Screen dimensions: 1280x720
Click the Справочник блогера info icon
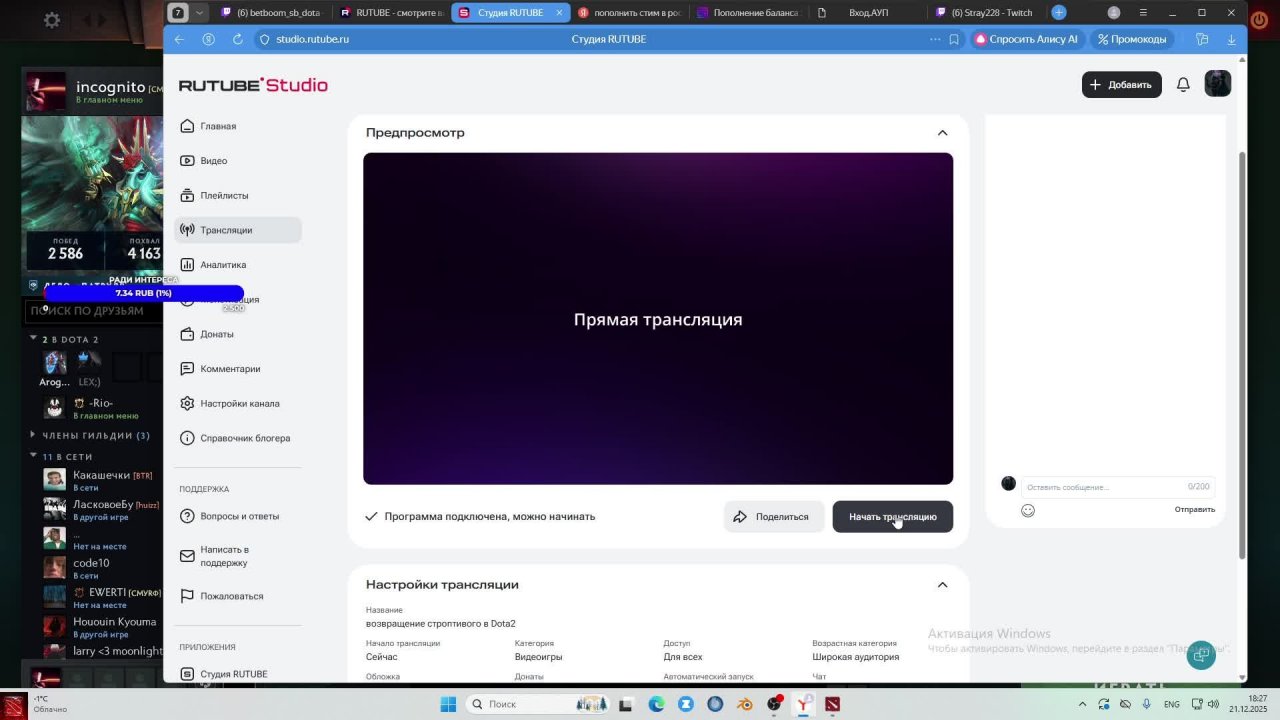point(187,438)
